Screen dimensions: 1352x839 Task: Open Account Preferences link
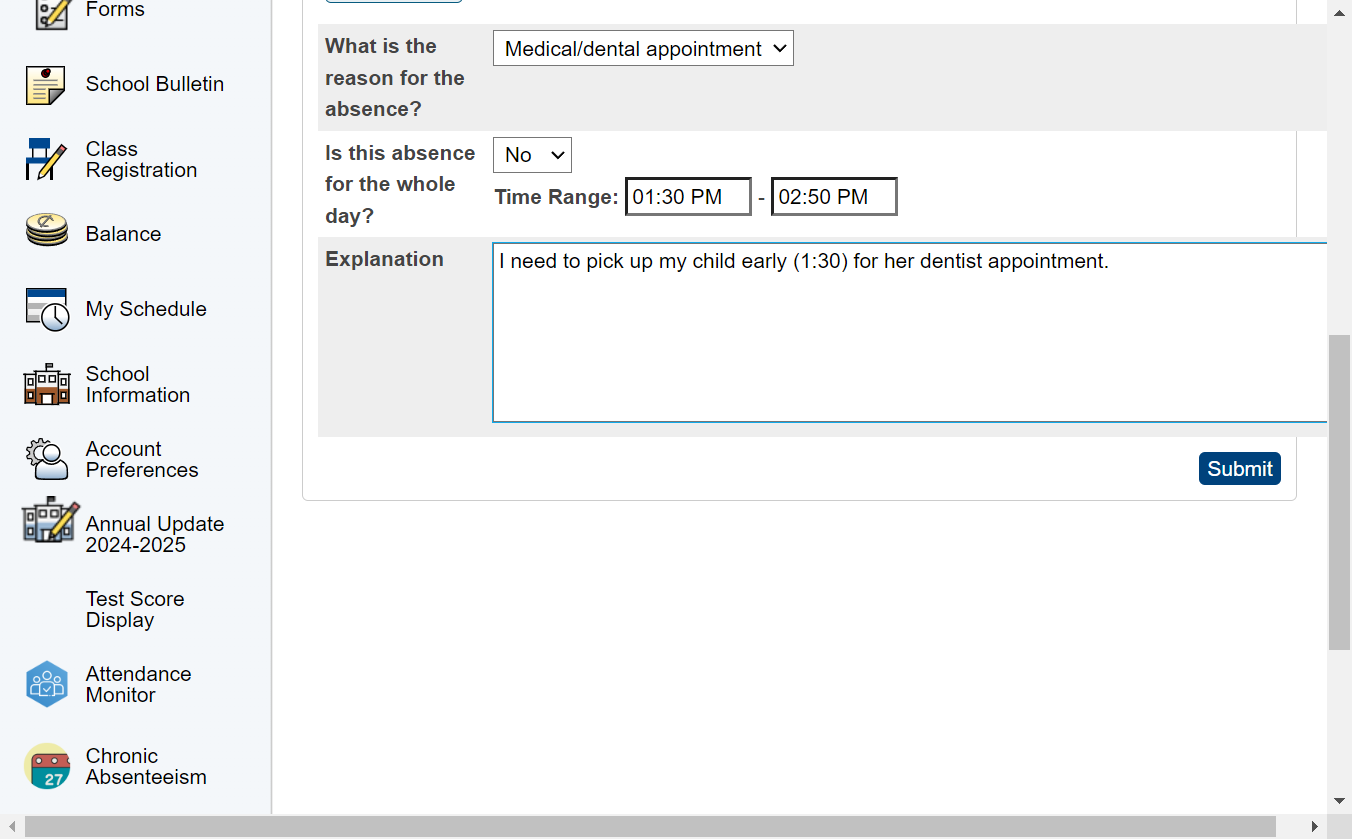(x=142, y=459)
